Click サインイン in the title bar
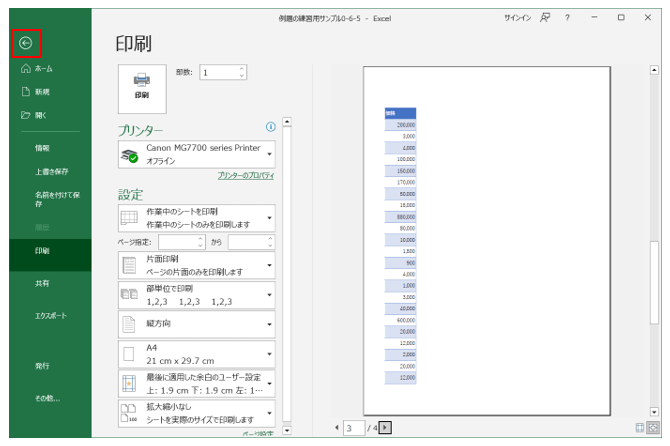The width and height of the screenshot is (670, 446). point(515,17)
